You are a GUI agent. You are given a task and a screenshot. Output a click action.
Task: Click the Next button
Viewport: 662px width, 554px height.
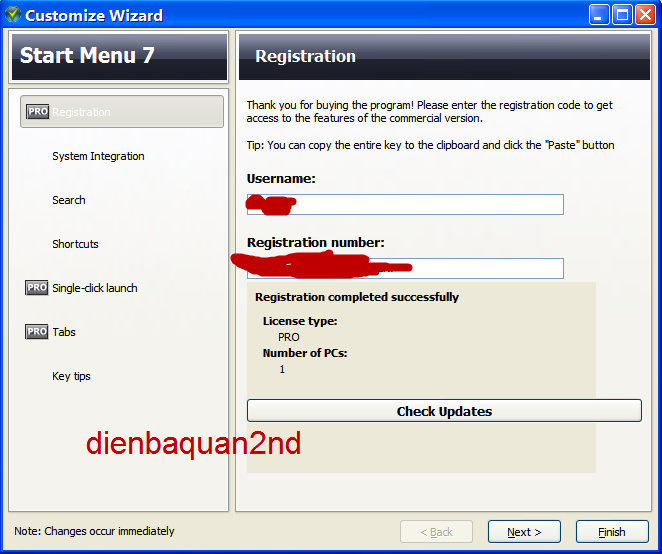(524, 532)
